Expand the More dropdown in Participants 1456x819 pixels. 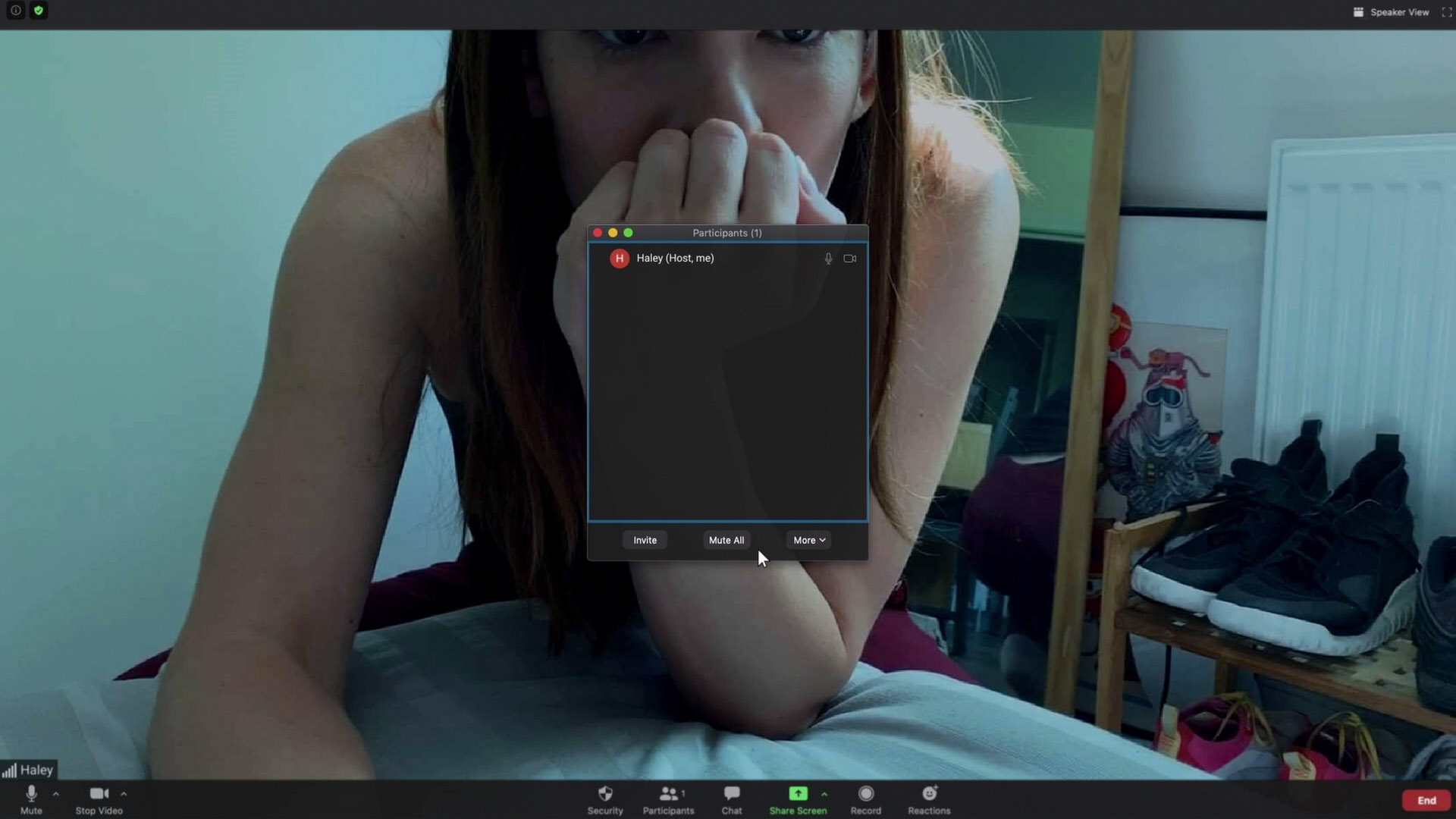tap(809, 540)
